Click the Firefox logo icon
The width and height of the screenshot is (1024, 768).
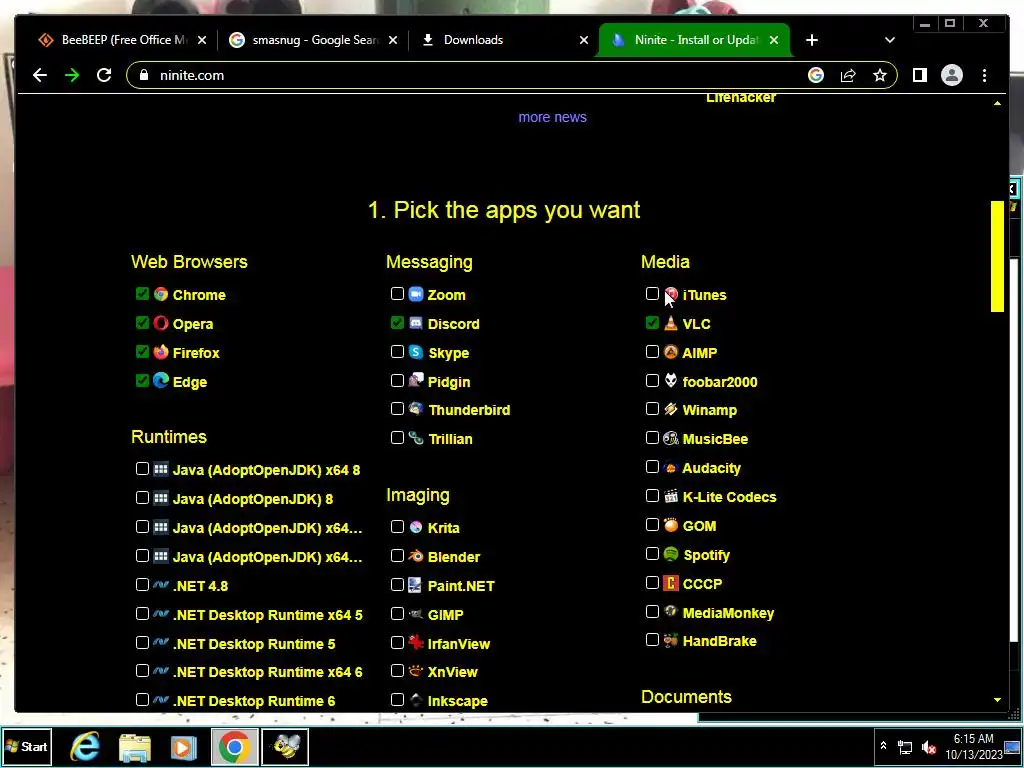click(161, 352)
